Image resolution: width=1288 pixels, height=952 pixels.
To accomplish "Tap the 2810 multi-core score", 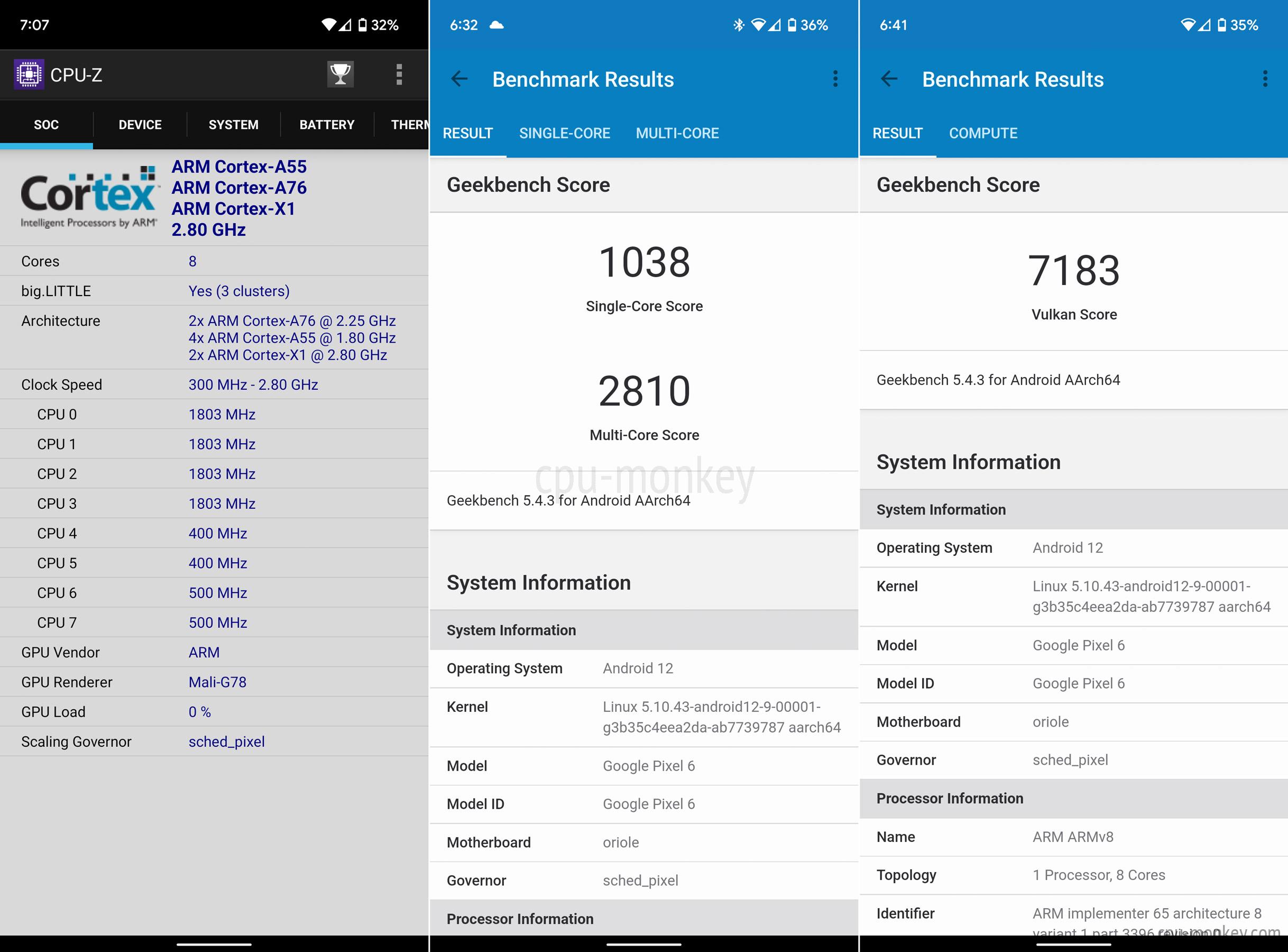I will pyautogui.click(x=644, y=391).
